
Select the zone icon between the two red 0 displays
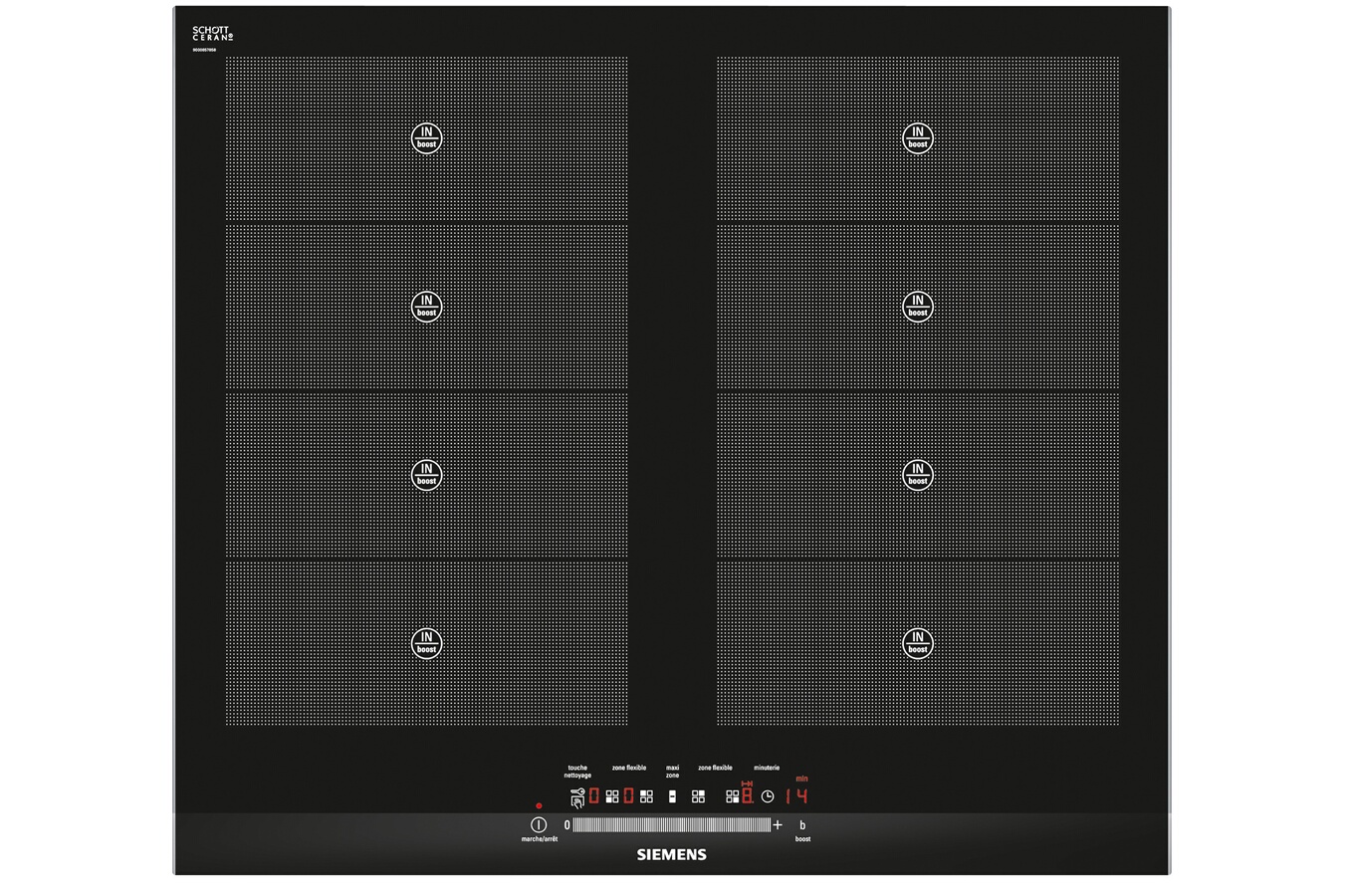click(x=612, y=796)
